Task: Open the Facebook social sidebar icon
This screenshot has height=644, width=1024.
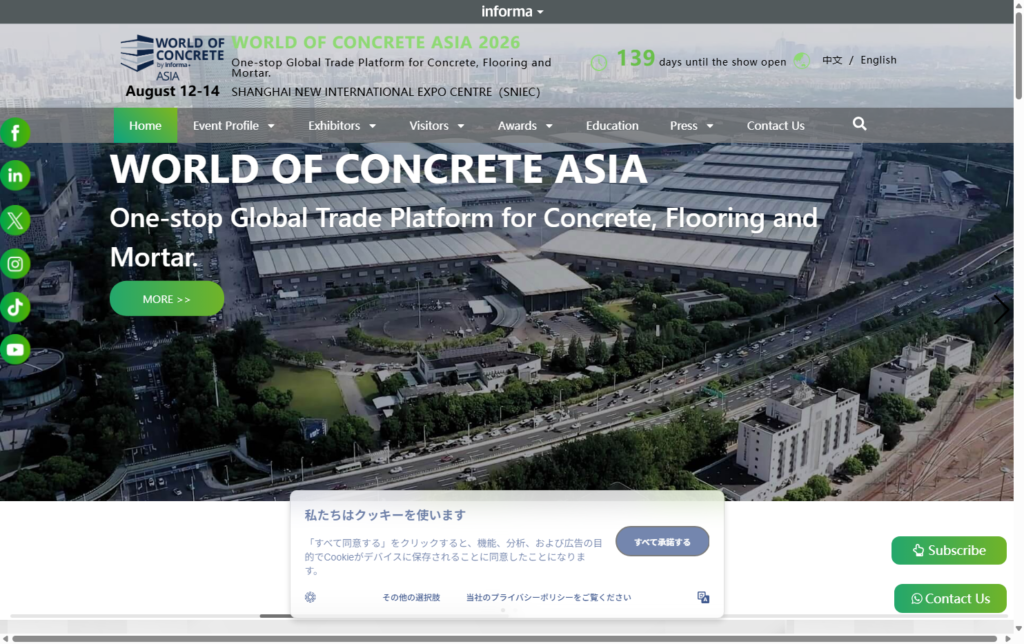Action: pos(15,132)
